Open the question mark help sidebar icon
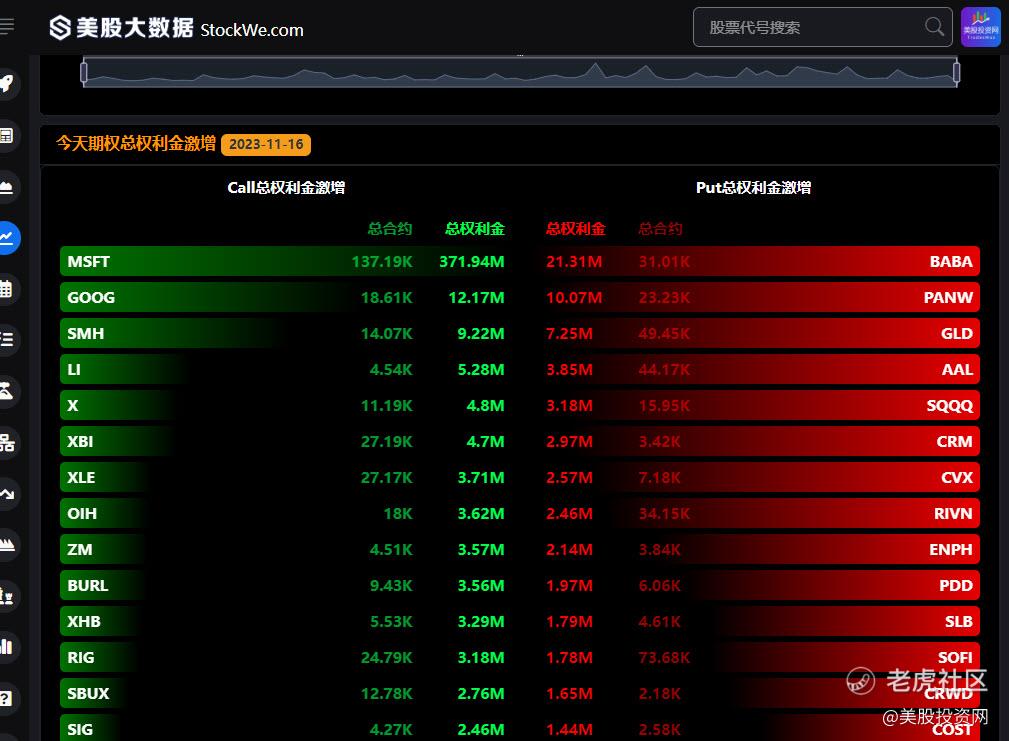 (x=6, y=698)
